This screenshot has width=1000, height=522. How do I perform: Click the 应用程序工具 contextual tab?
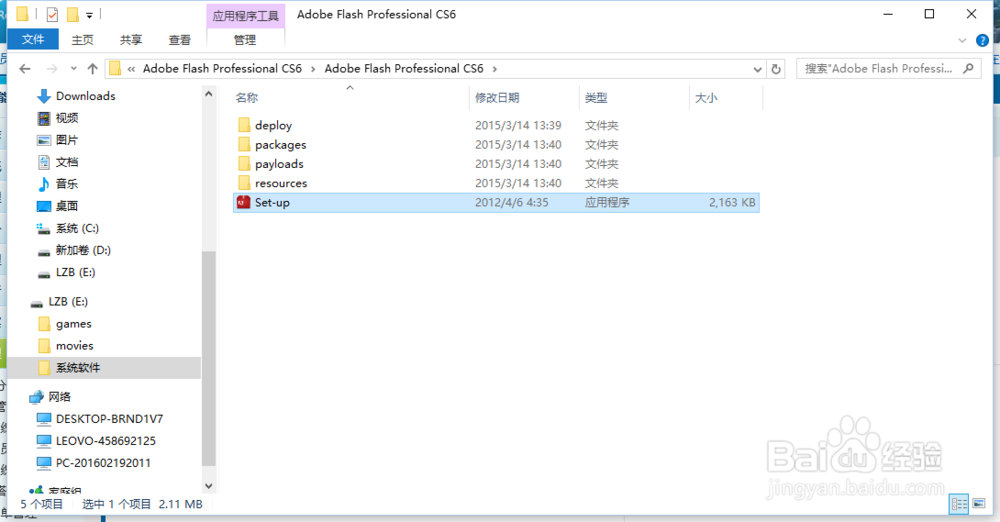246,16
